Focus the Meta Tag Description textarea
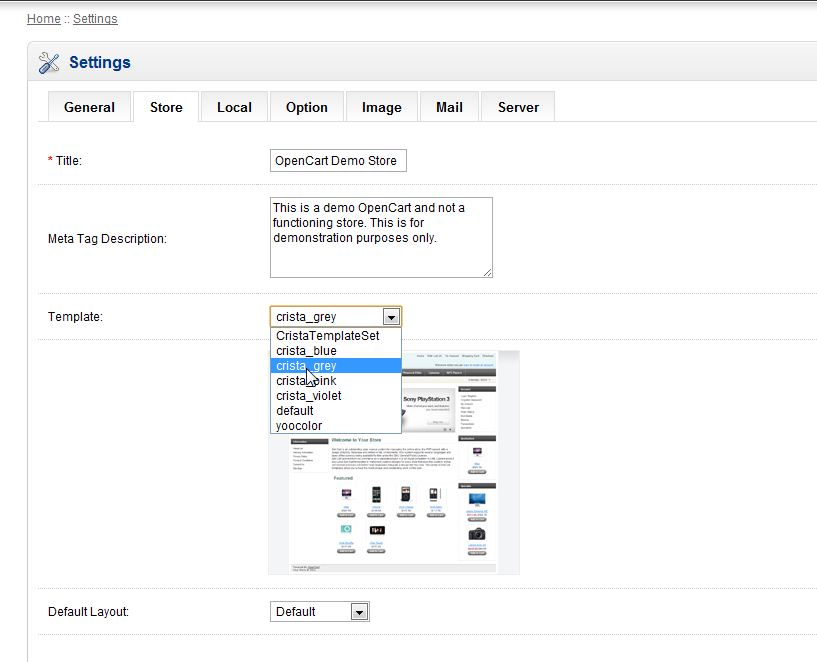Screen dimensions: 817x662 click(x=380, y=237)
